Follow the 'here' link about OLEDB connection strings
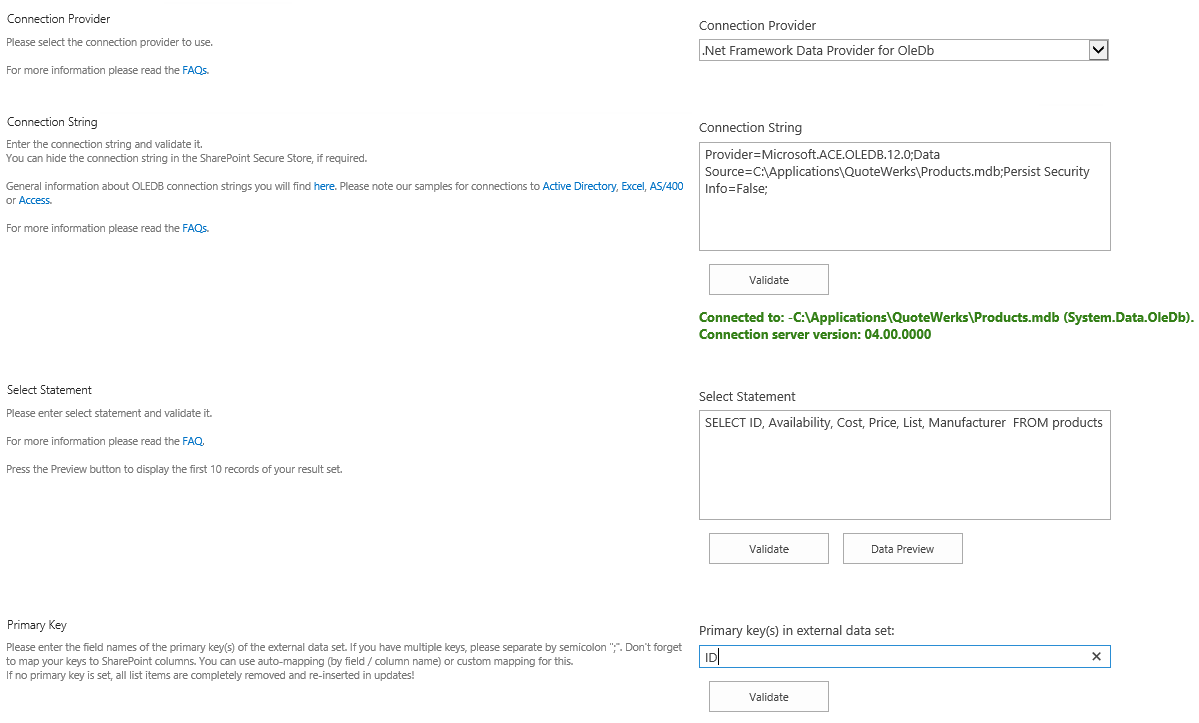 (x=324, y=187)
